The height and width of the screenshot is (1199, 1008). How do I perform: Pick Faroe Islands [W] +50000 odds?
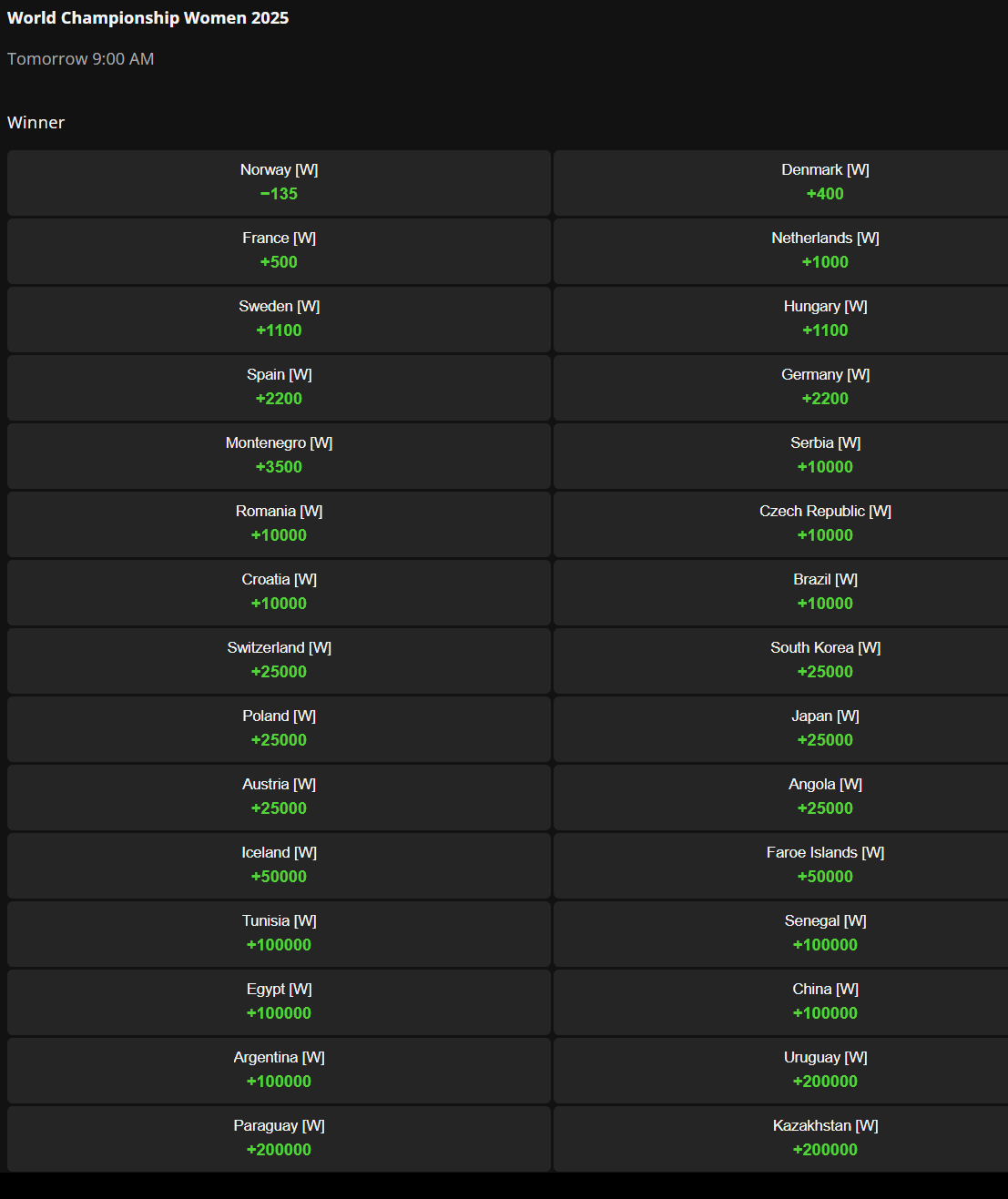click(x=825, y=866)
